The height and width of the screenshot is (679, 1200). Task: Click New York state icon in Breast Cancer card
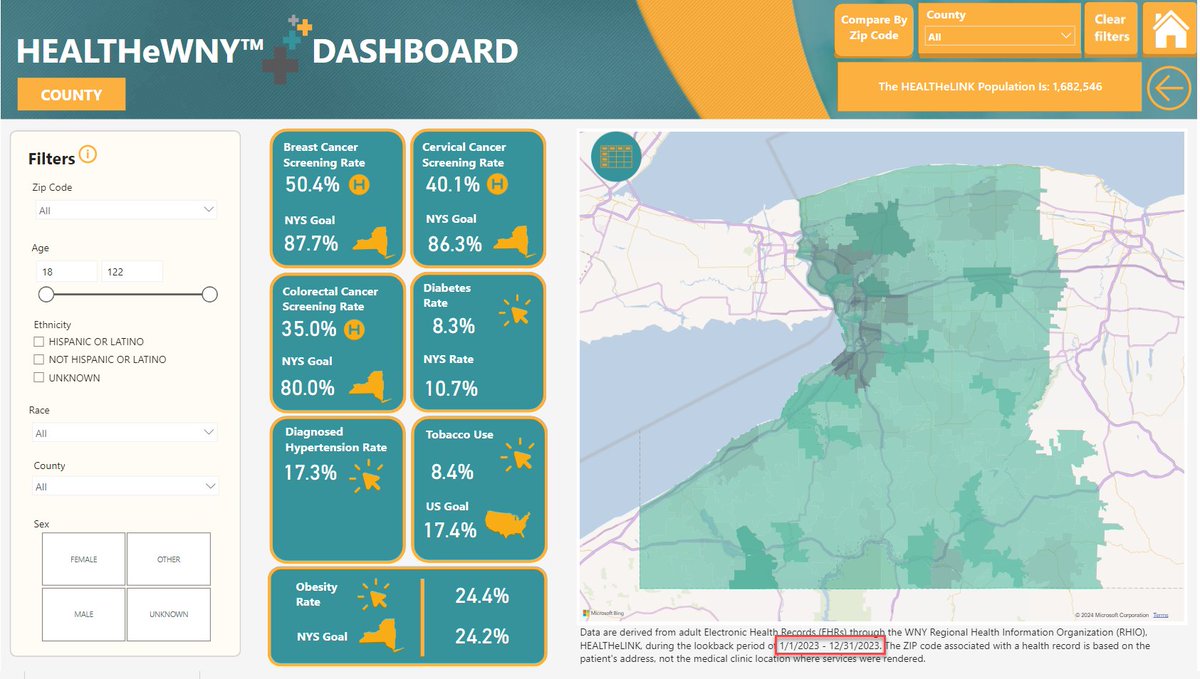[371, 242]
